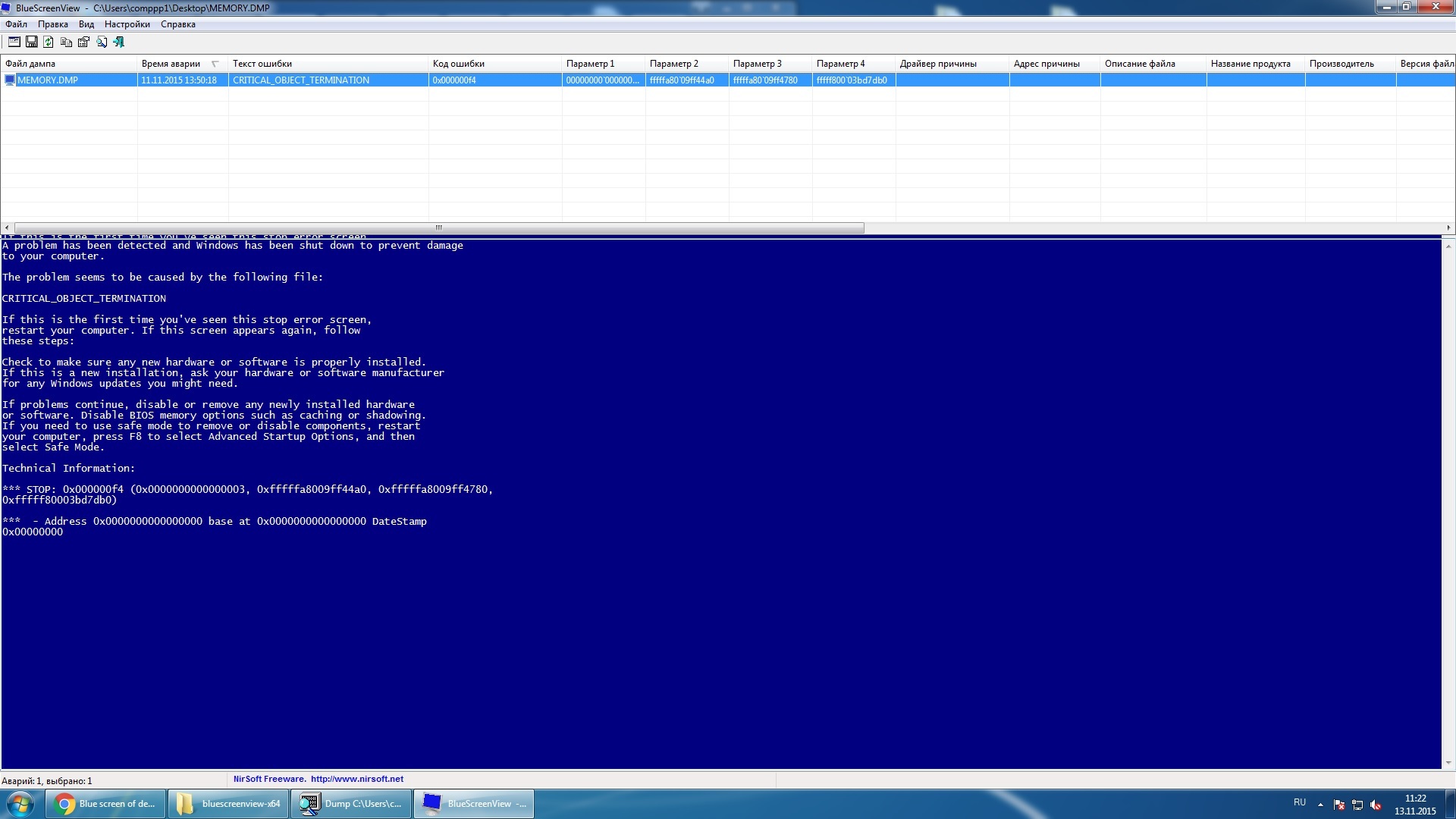Click lower pane scrollbar up arrow
This screenshot has height=819, width=1456.
tap(1448, 246)
